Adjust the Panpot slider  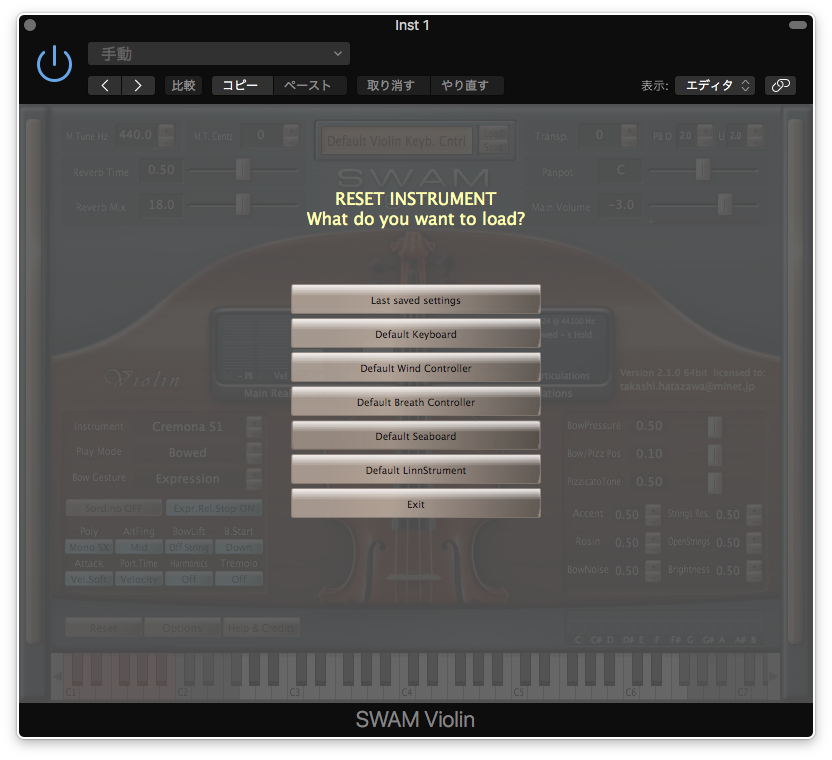coord(703,170)
